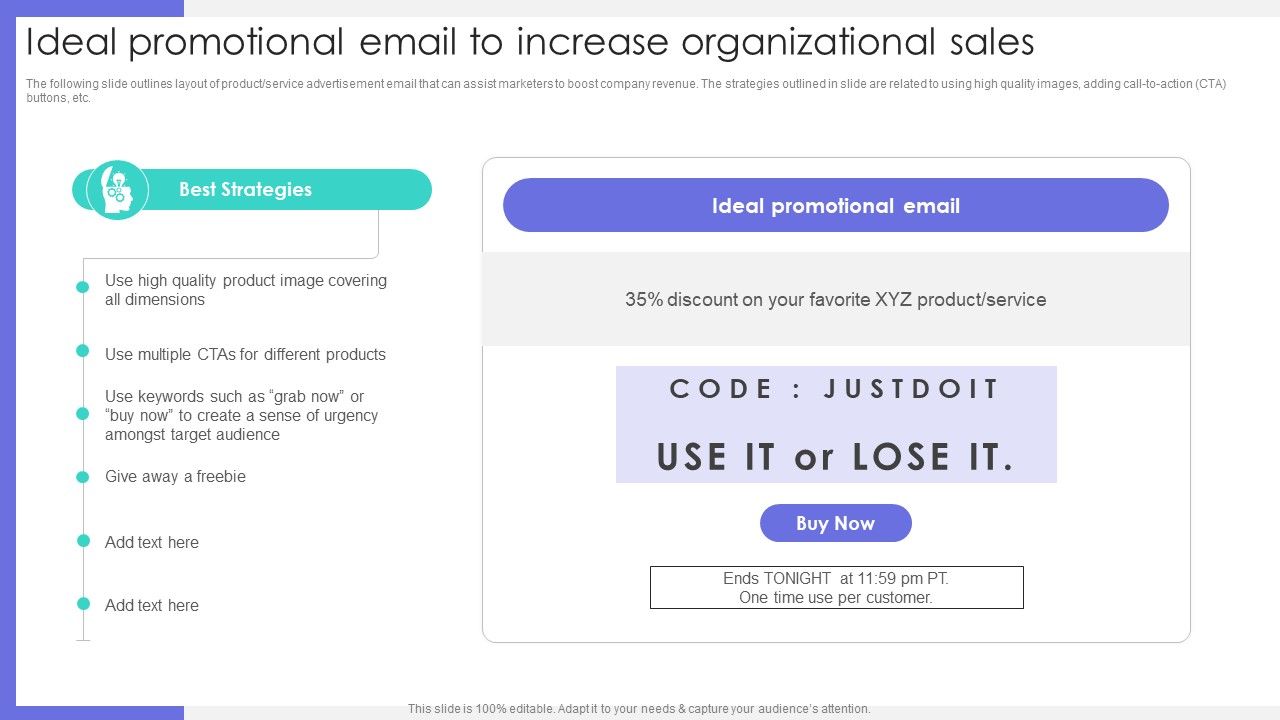Select the Best Strategies header pill
This screenshot has height=720, width=1280.
tap(252, 189)
